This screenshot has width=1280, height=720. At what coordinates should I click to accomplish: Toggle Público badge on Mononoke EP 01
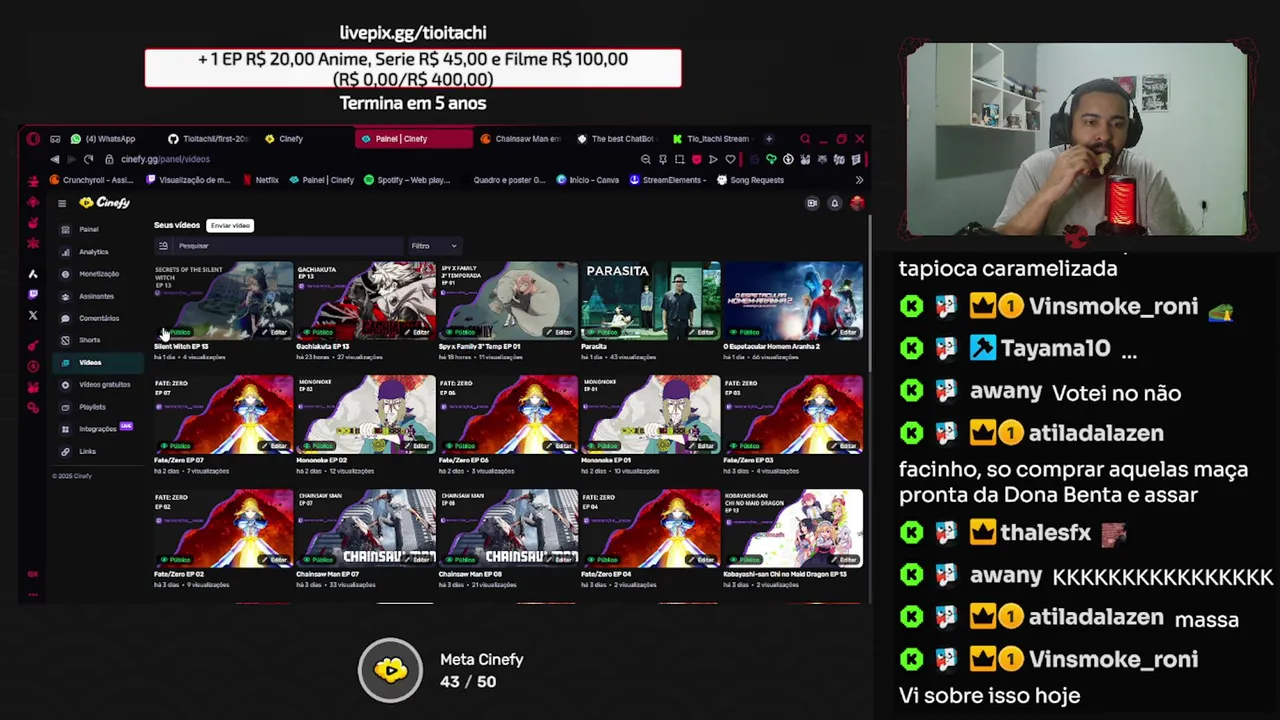pyautogui.click(x=602, y=445)
